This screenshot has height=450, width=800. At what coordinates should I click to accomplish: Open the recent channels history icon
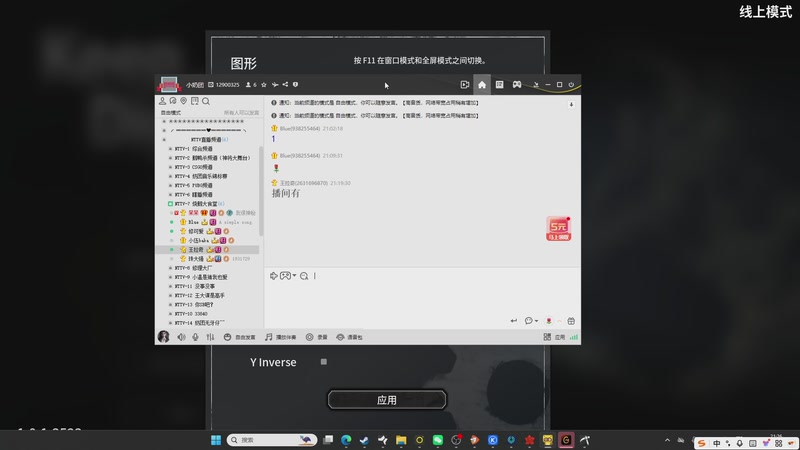coord(173,101)
